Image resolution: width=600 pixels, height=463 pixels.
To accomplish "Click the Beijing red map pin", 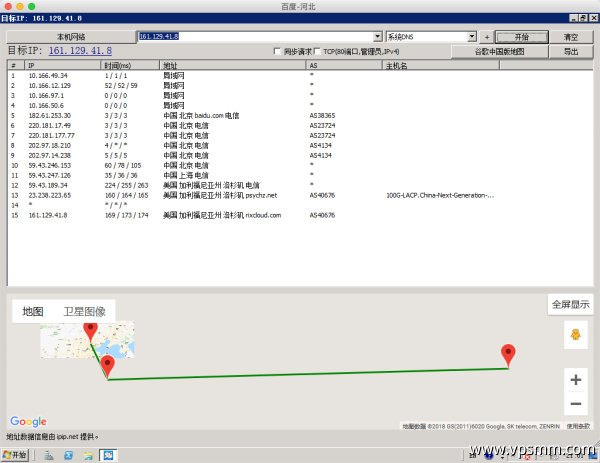I will pyautogui.click(x=90, y=331).
